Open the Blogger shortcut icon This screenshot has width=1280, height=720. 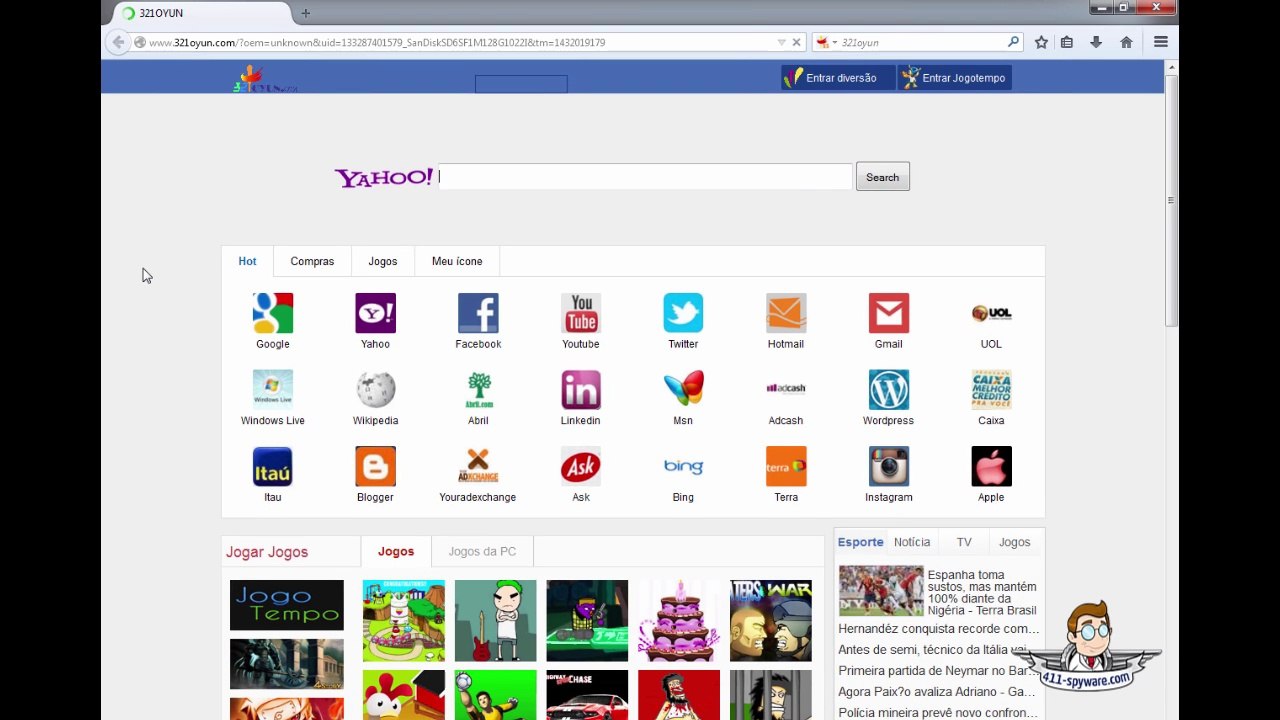(x=375, y=466)
